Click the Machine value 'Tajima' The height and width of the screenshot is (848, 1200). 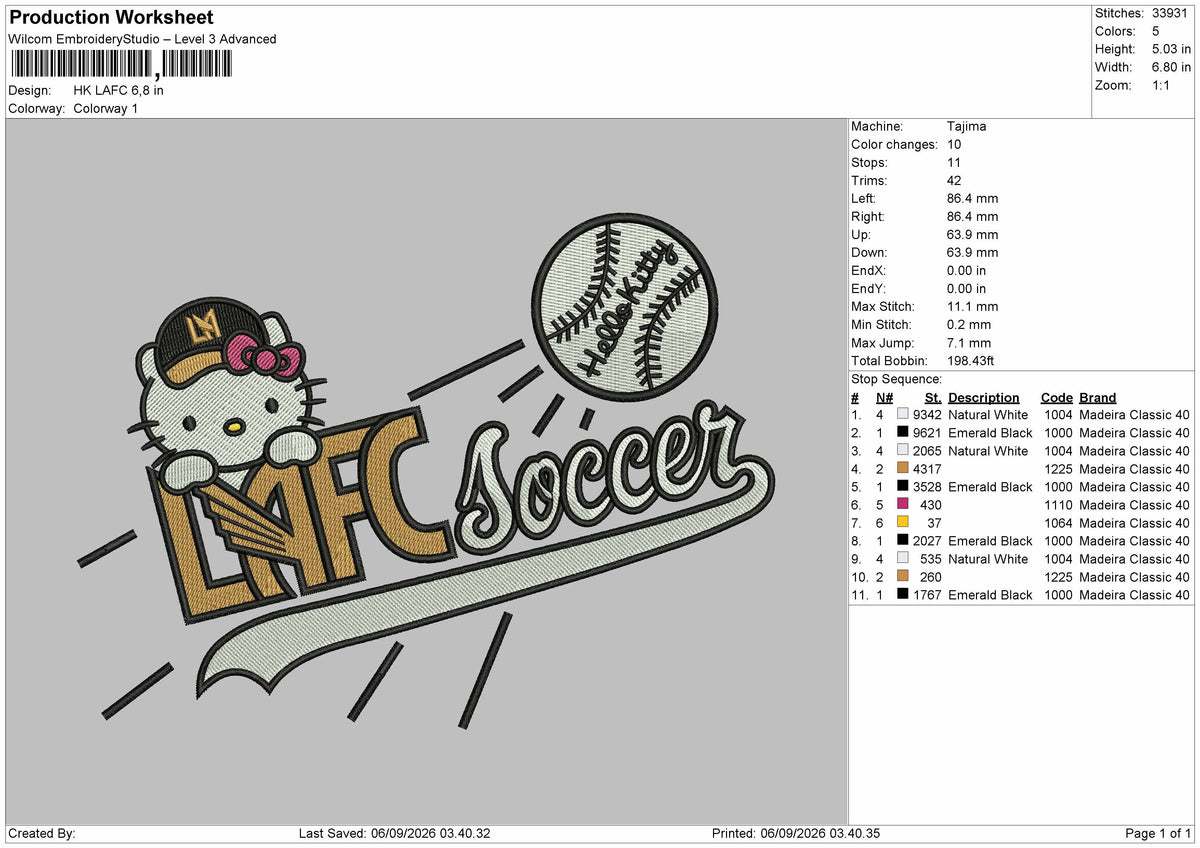[x=966, y=127]
